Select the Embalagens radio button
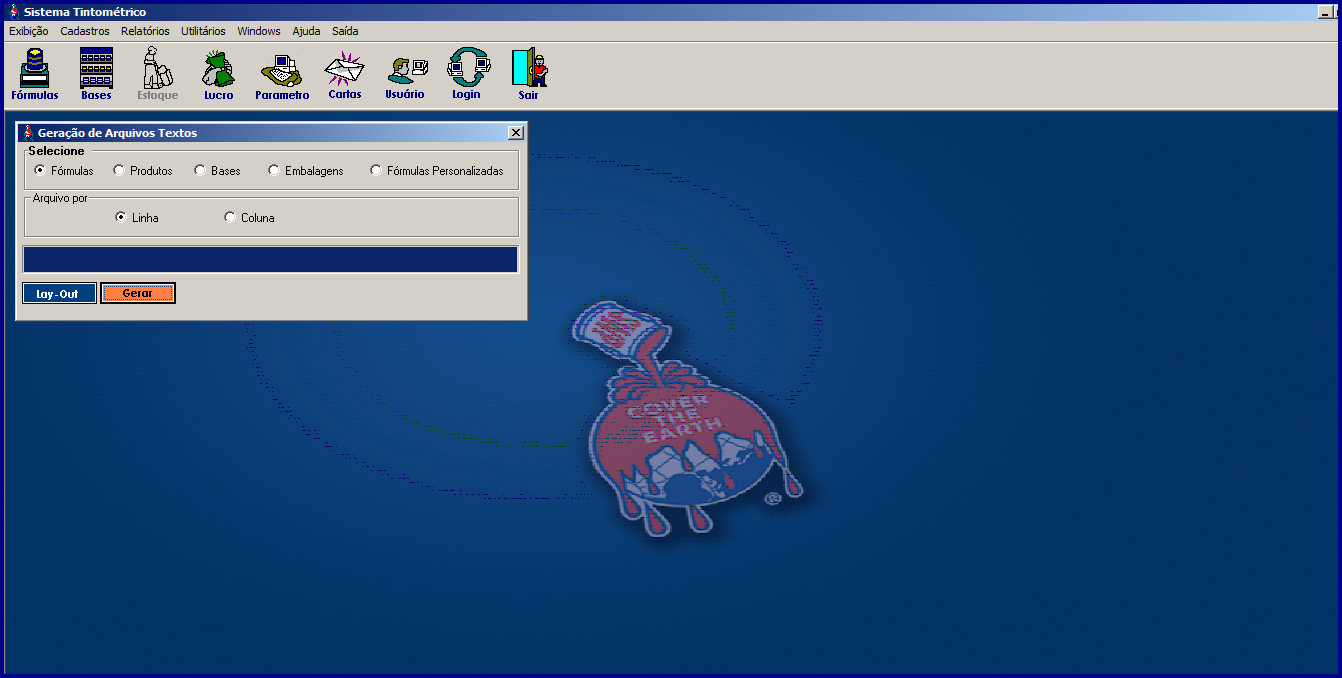The width and height of the screenshot is (1342, 678). coord(274,170)
